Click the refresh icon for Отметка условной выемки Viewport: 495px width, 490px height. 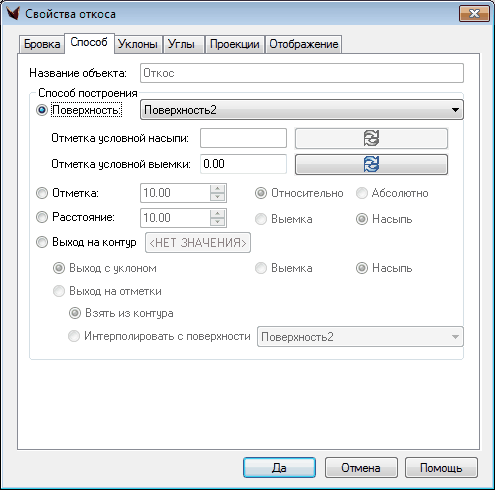371,164
